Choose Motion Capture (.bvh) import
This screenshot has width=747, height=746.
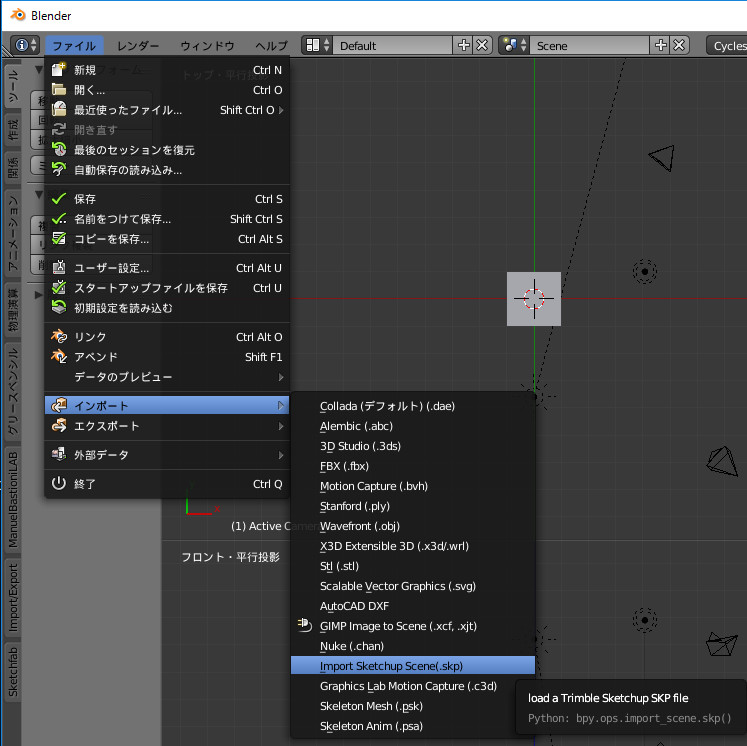coord(413,486)
